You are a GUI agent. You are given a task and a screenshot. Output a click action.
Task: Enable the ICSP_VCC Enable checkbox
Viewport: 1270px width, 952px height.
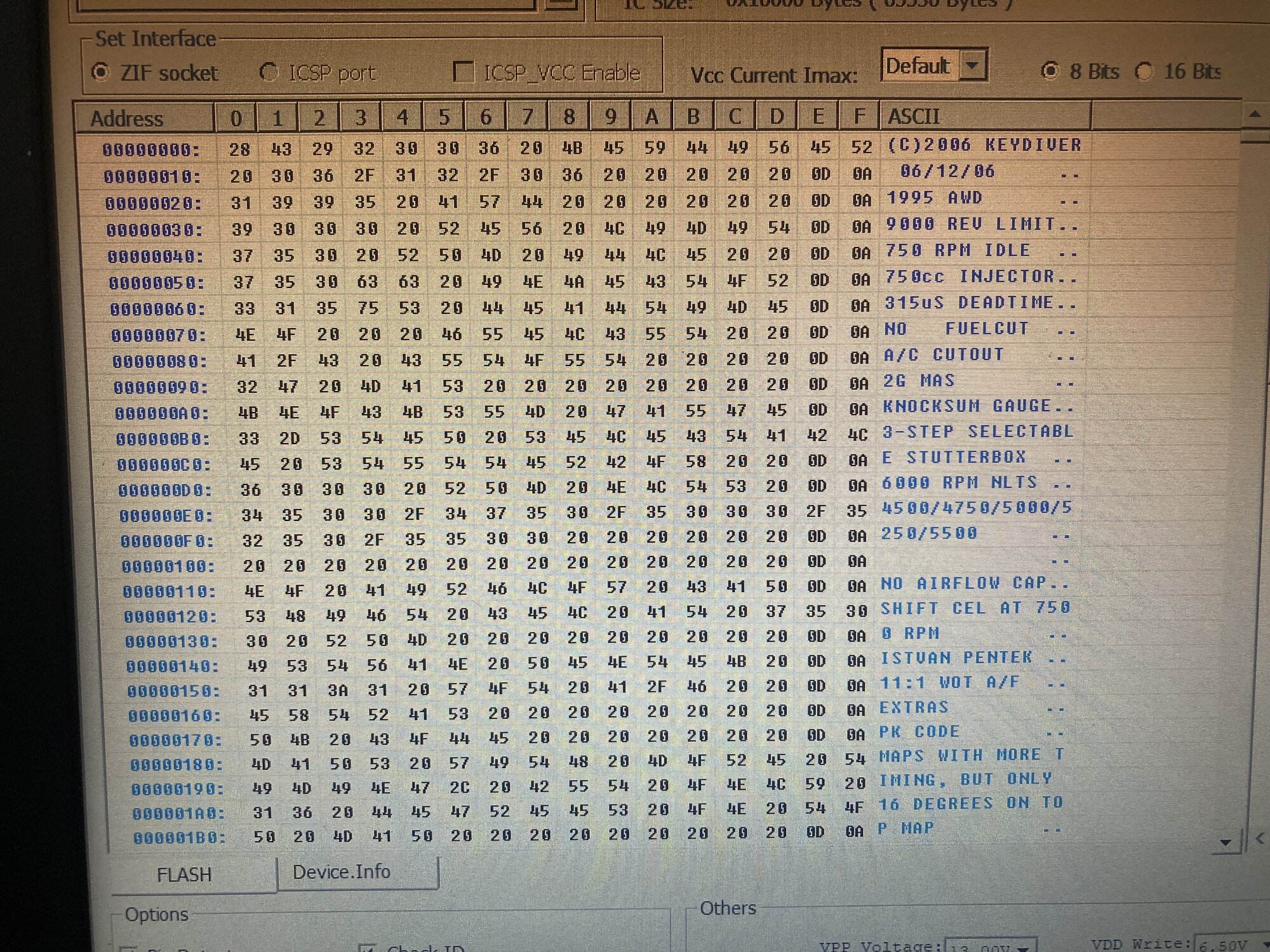464,72
